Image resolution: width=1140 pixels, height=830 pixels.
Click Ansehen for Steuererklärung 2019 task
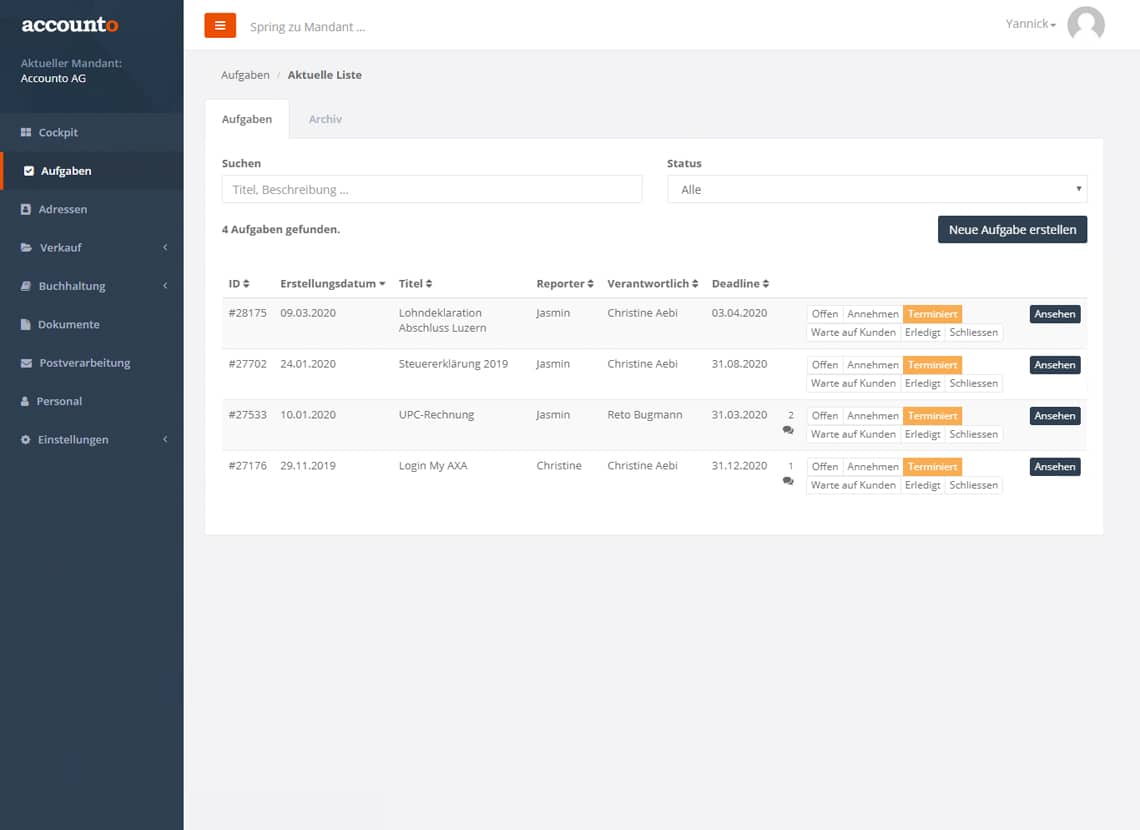(x=1054, y=365)
